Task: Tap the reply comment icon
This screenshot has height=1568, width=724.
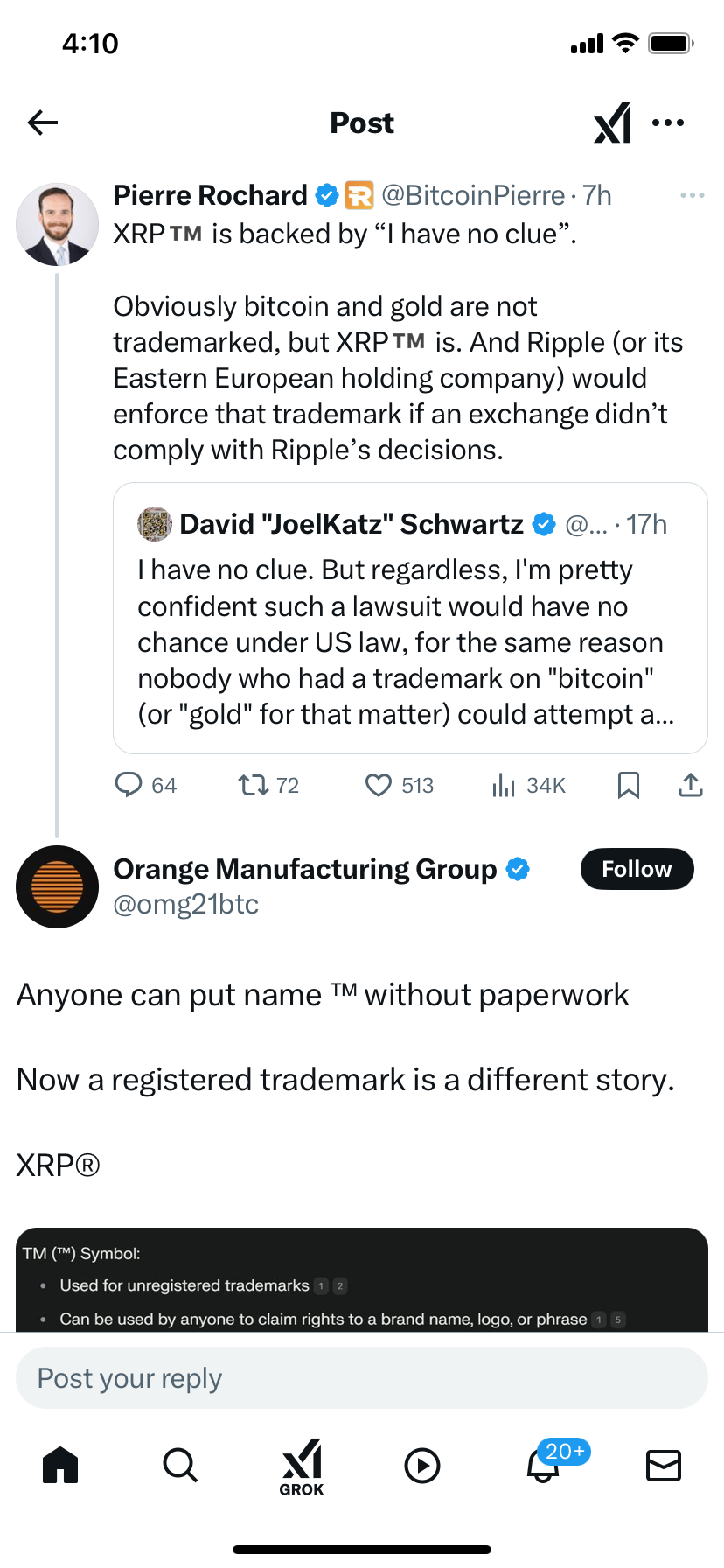Action: (x=129, y=785)
